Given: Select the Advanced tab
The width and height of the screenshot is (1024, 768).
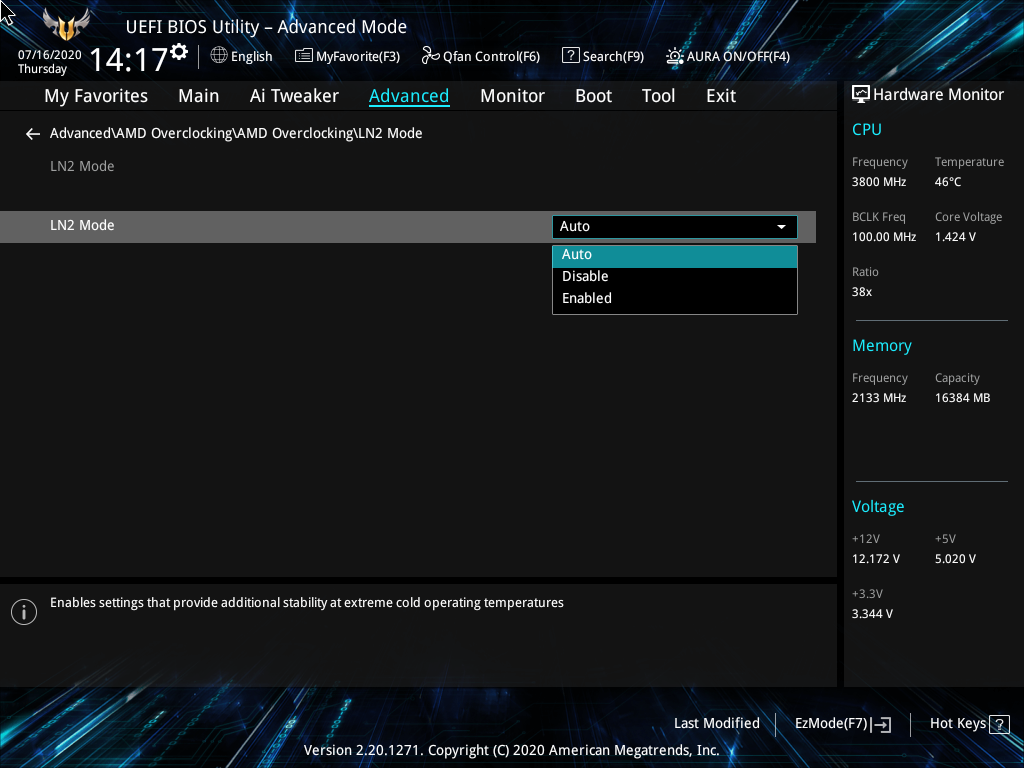Looking at the screenshot, I should point(409,96).
